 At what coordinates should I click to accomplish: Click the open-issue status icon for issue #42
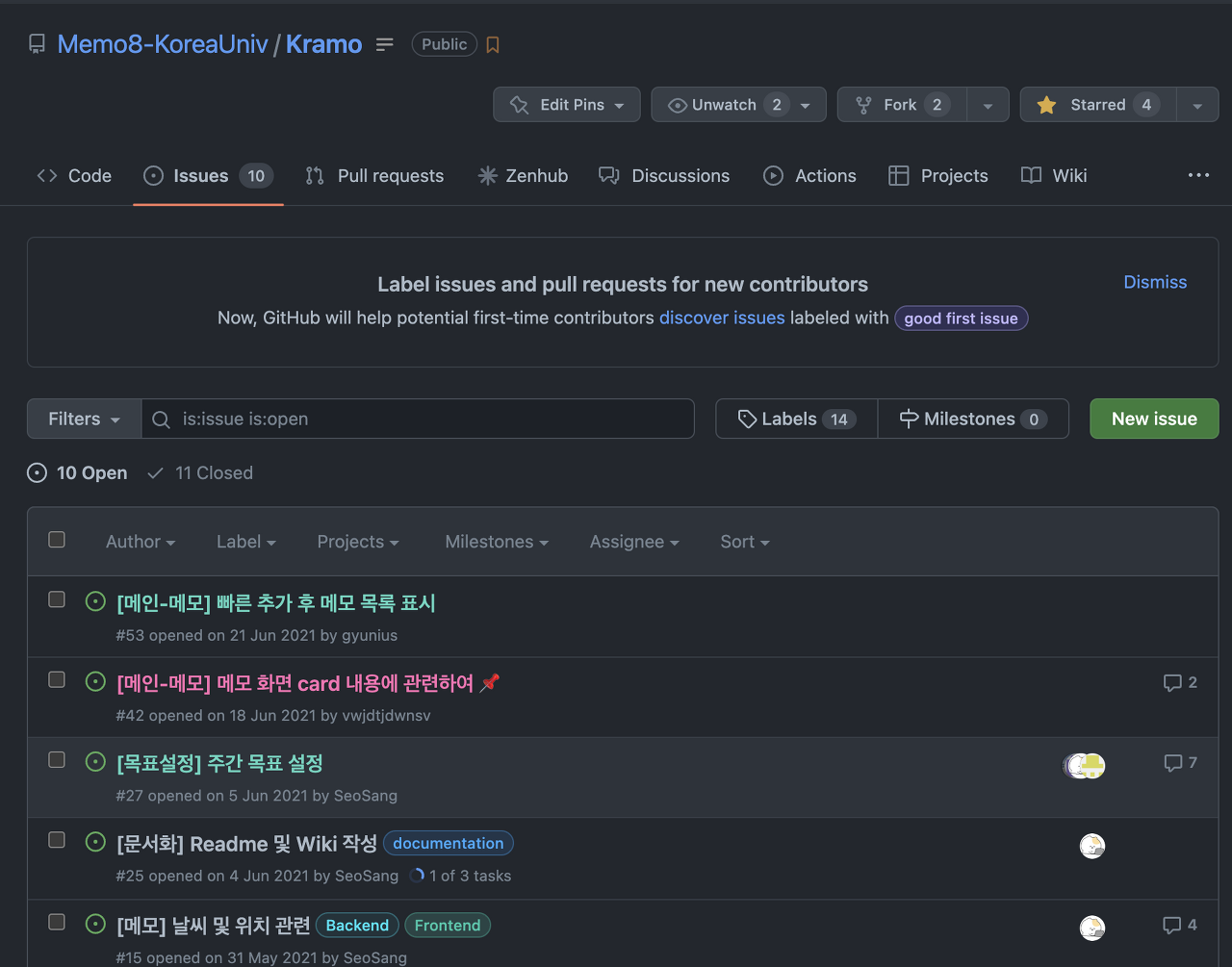pyautogui.click(x=95, y=681)
